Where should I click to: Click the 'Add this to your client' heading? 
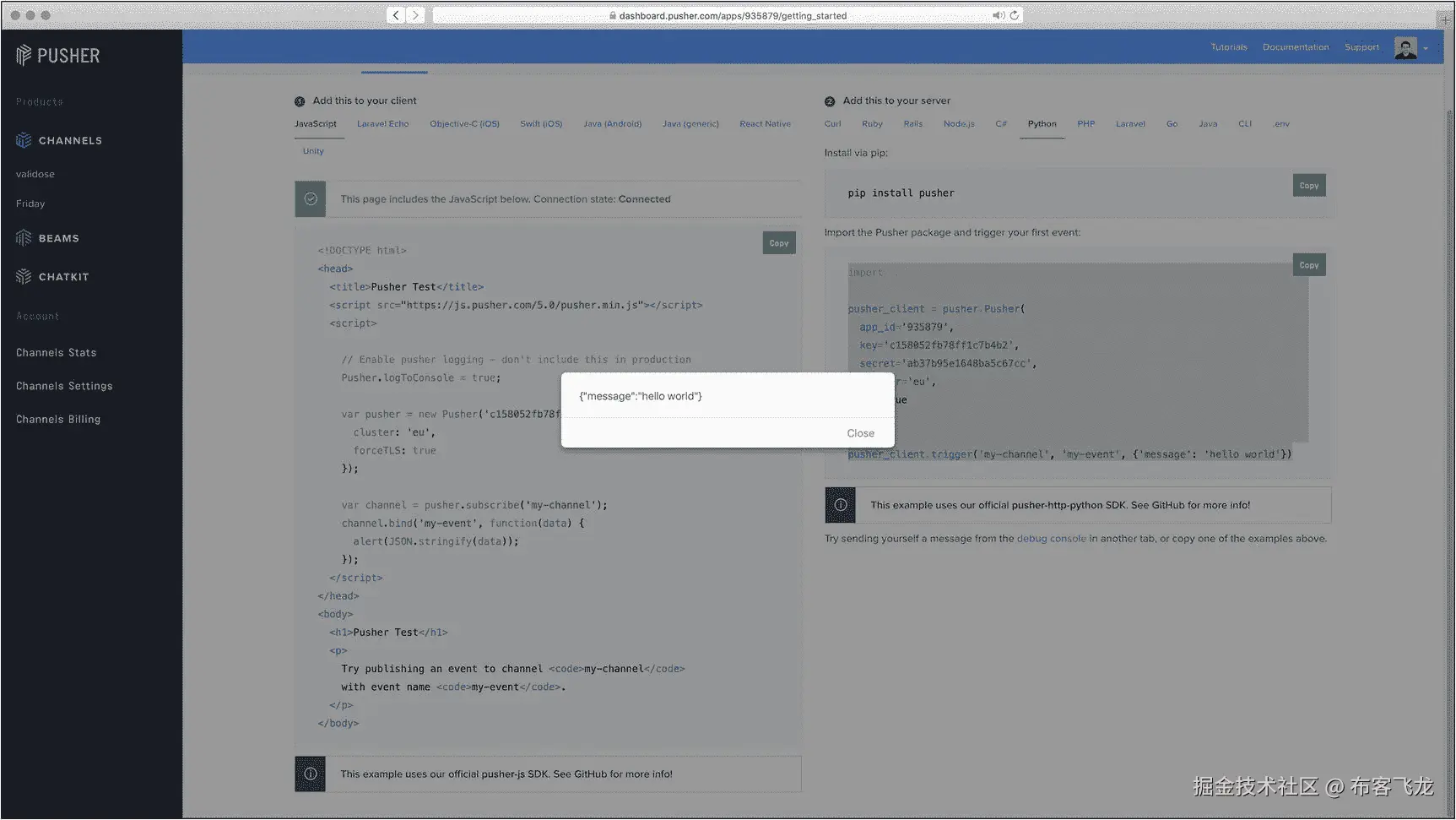click(x=365, y=100)
